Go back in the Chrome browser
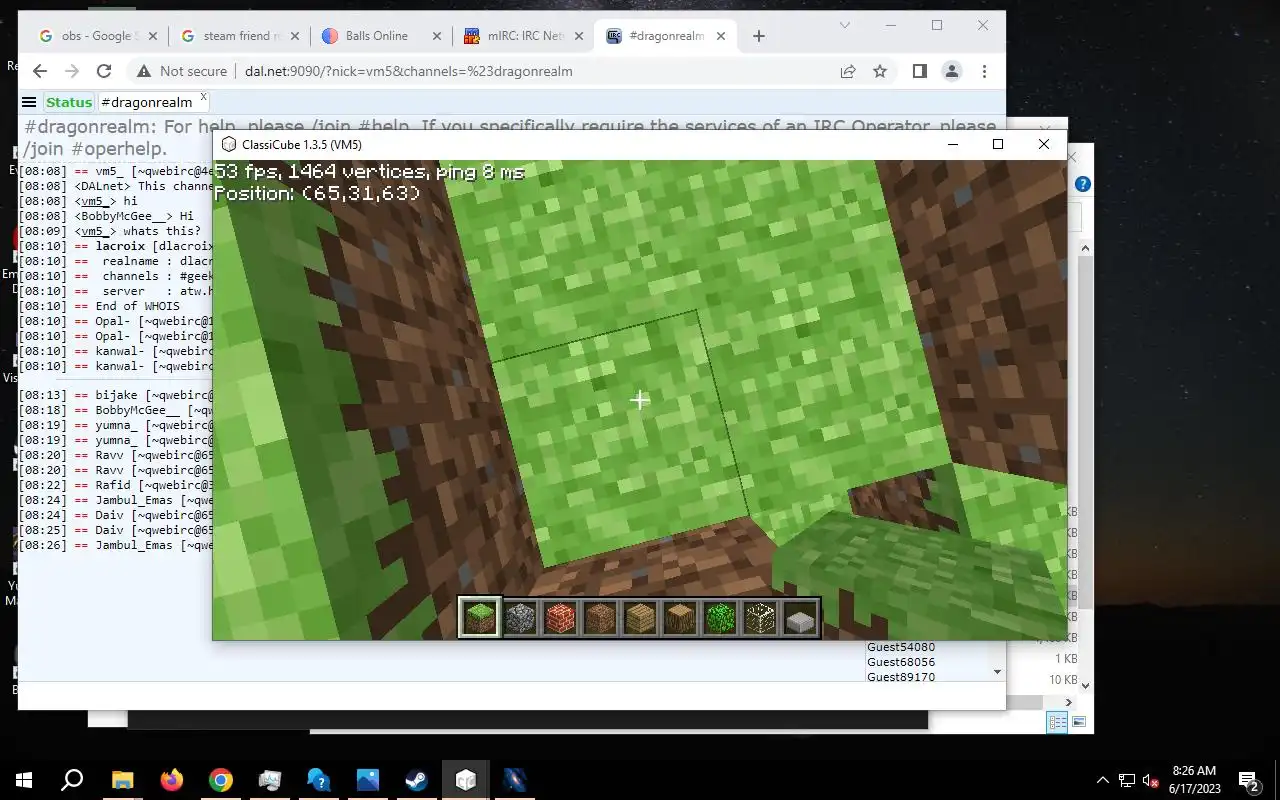Image resolution: width=1280 pixels, height=800 pixels. 40,71
